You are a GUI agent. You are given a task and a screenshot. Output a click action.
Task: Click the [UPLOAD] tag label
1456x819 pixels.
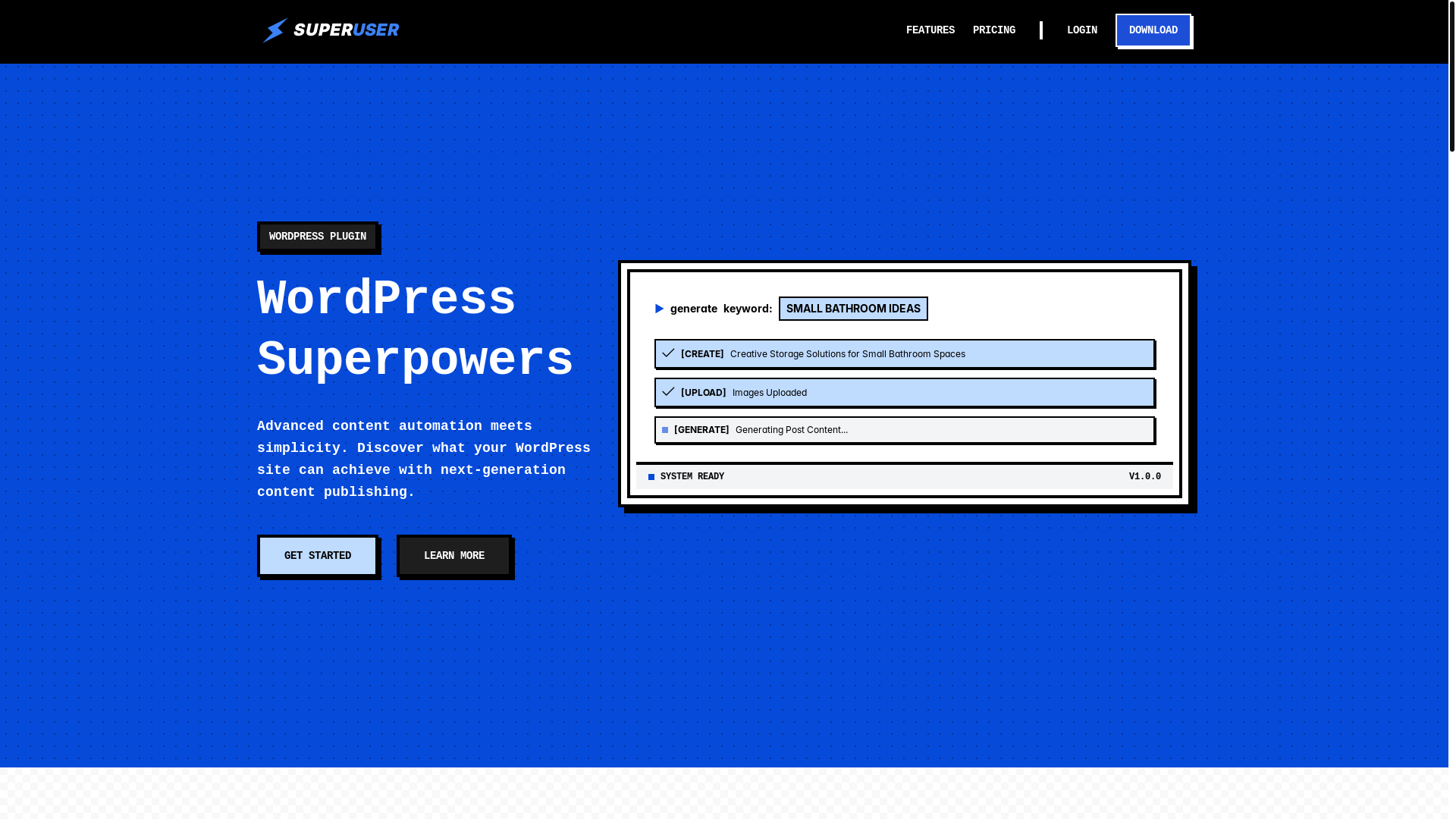[704, 393]
